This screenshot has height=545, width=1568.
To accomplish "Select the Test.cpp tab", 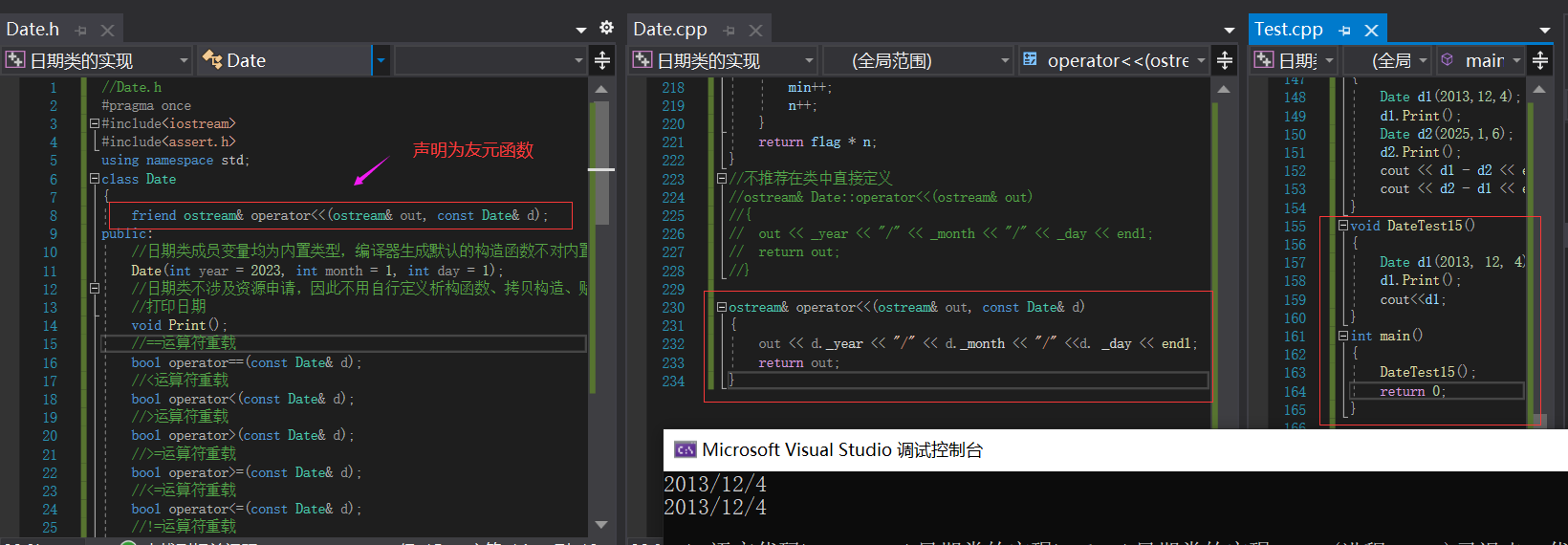I will click(x=1289, y=30).
